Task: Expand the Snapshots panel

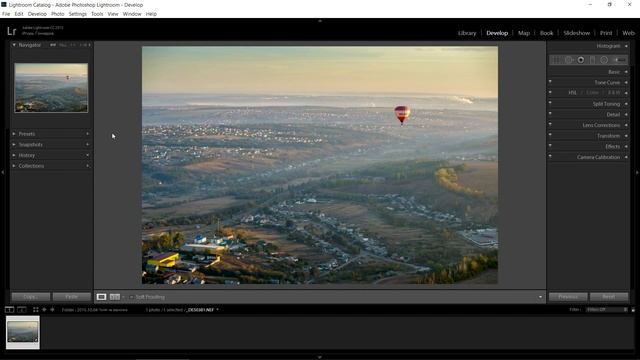Action: [14, 144]
